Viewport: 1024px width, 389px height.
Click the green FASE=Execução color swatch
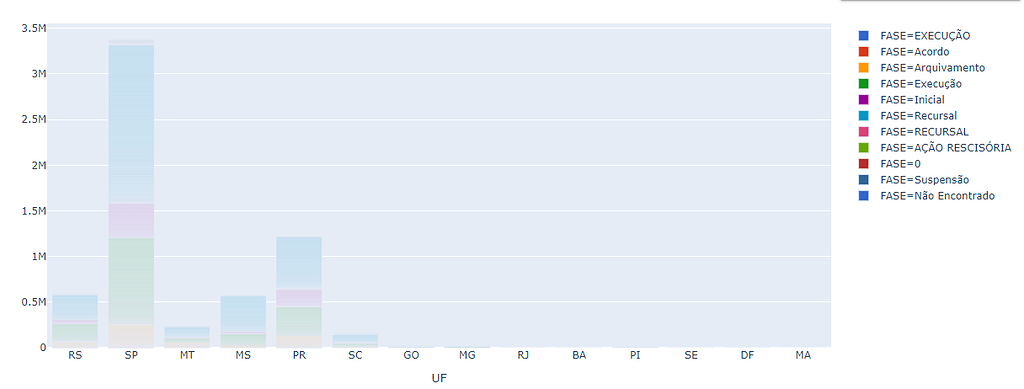(863, 84)
